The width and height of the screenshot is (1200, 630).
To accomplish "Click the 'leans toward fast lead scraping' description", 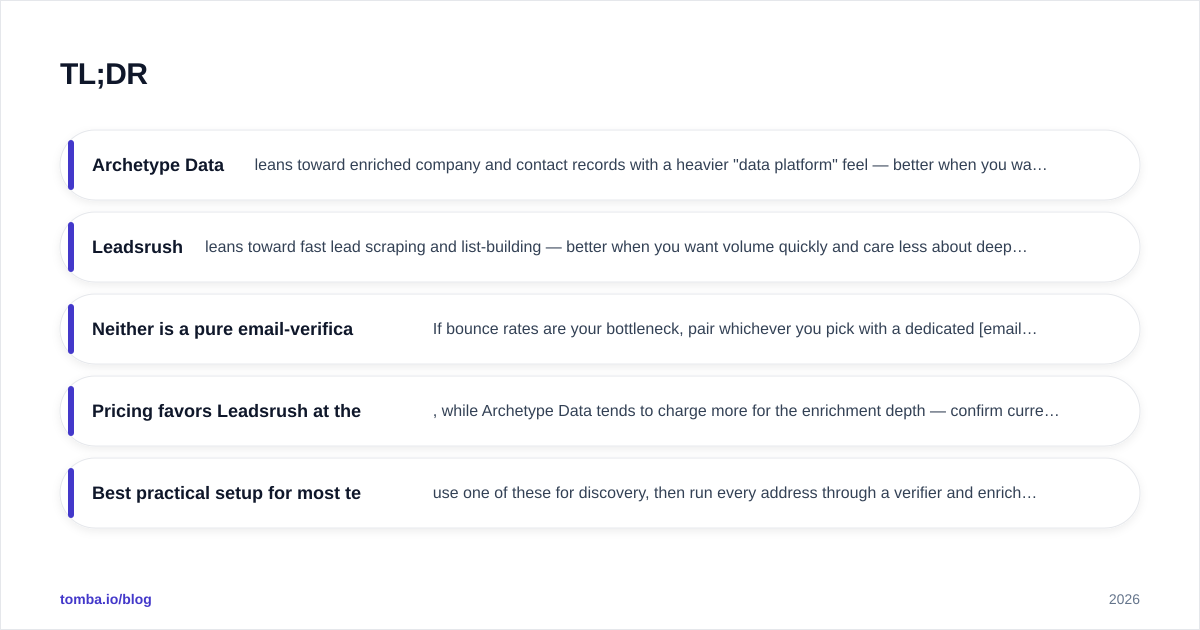I will 616,247.
